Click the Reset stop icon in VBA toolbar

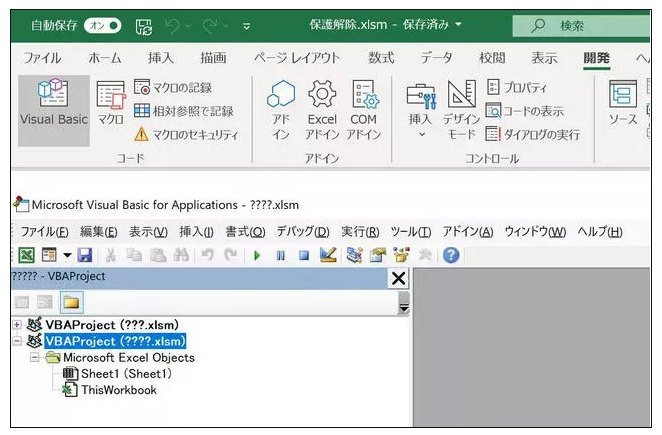click(x=304, y=256)
